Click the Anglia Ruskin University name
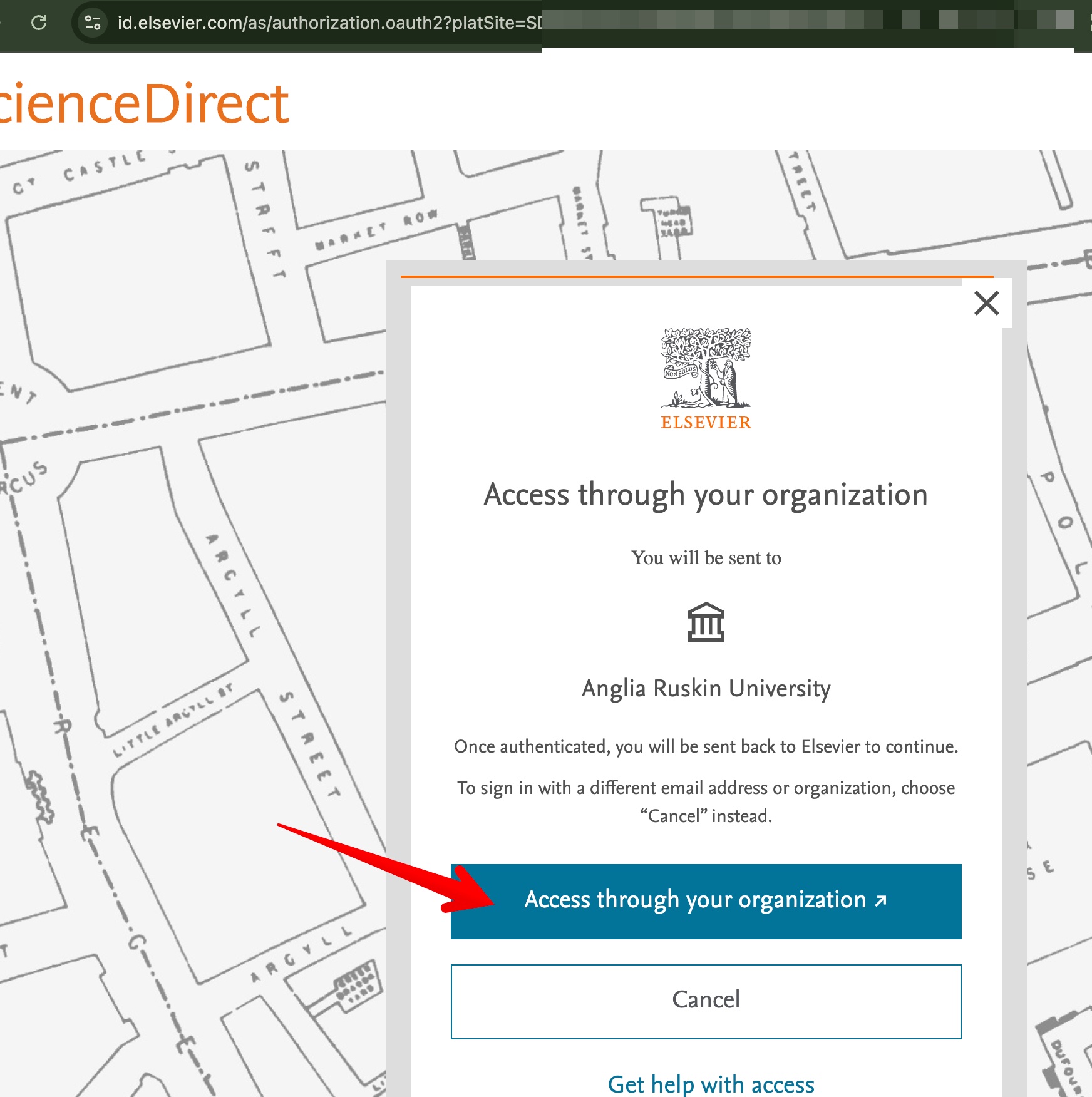Image resolution: width=1092 pixels, height=1097 pixels. click(x=705, y=688)
